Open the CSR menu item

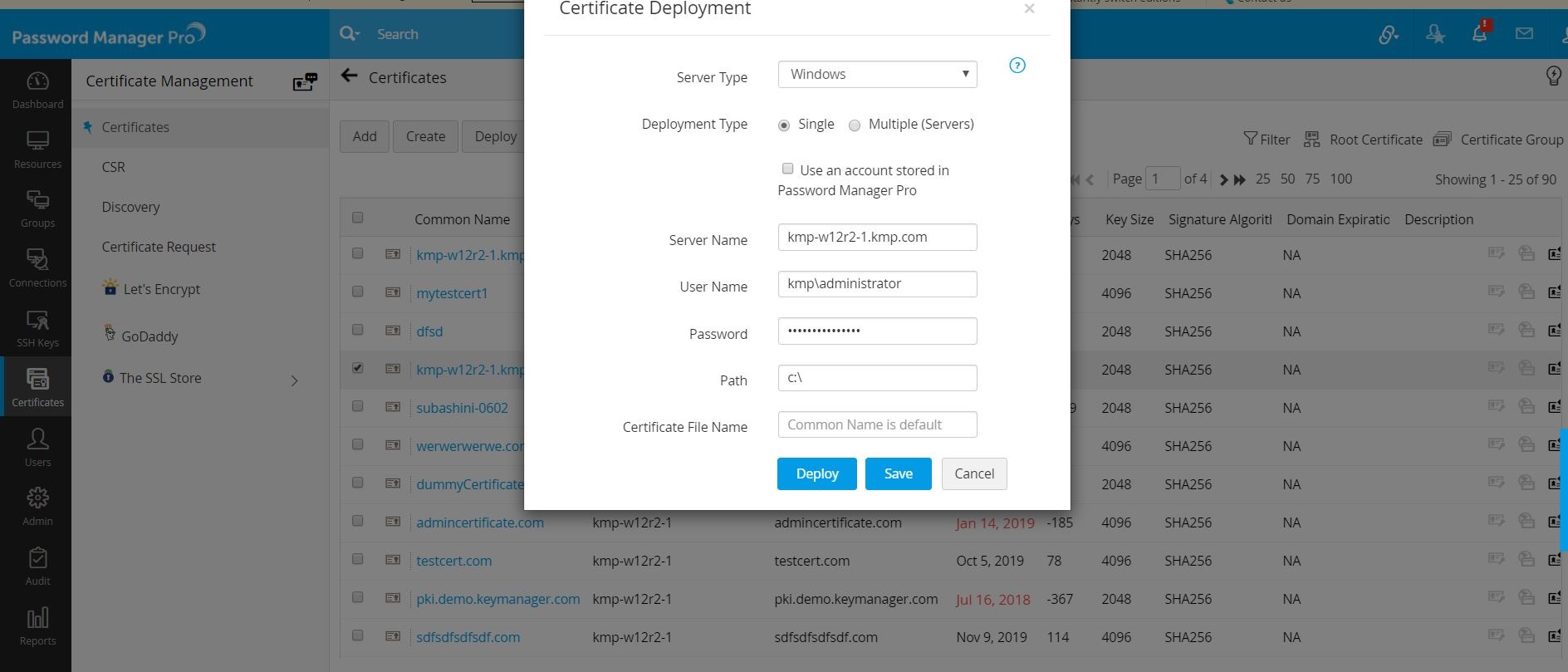pyautogui.click(x=114, y=167)
